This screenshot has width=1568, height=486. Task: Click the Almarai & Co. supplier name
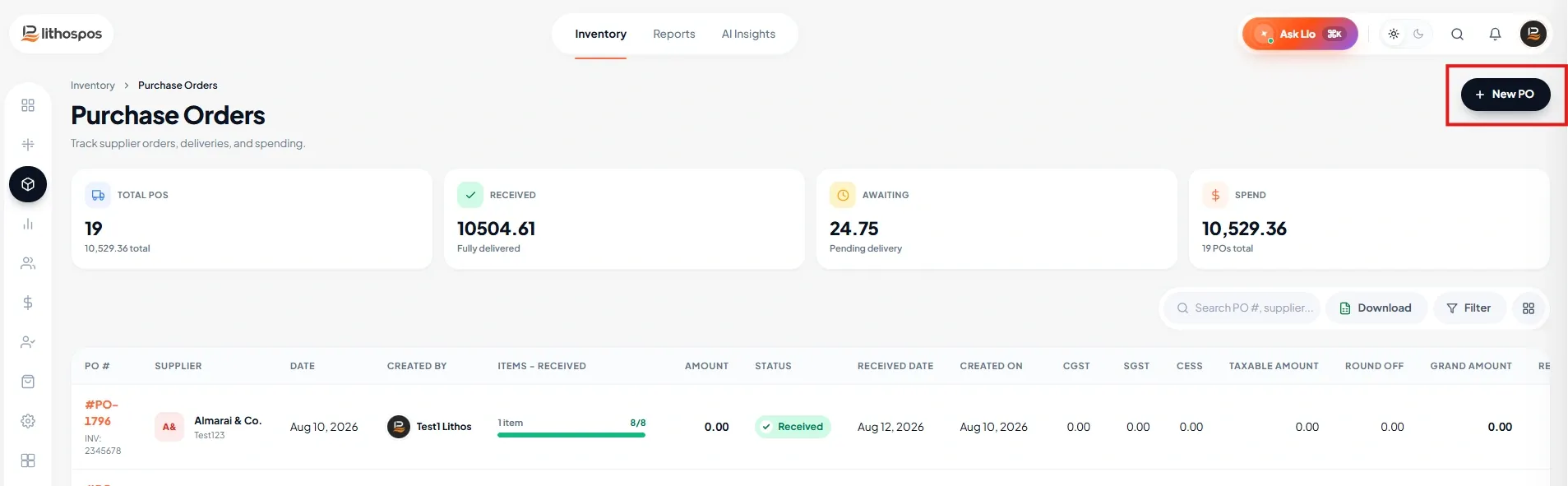pos(228,420)
